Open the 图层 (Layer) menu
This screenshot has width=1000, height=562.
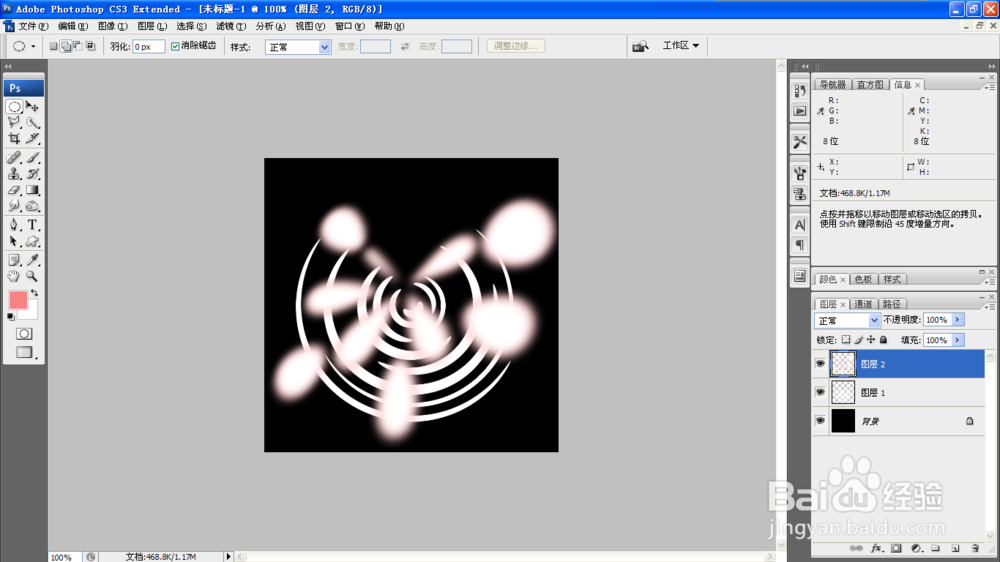pyautogui.click(x=152, y=26)
